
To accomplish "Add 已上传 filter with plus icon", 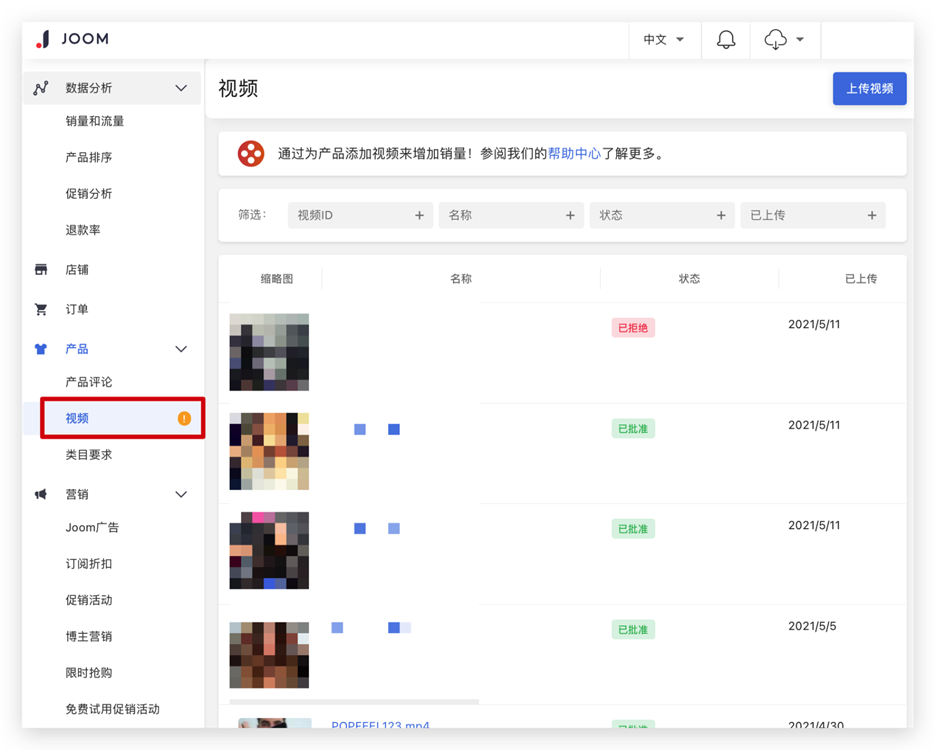I will 872,215.
